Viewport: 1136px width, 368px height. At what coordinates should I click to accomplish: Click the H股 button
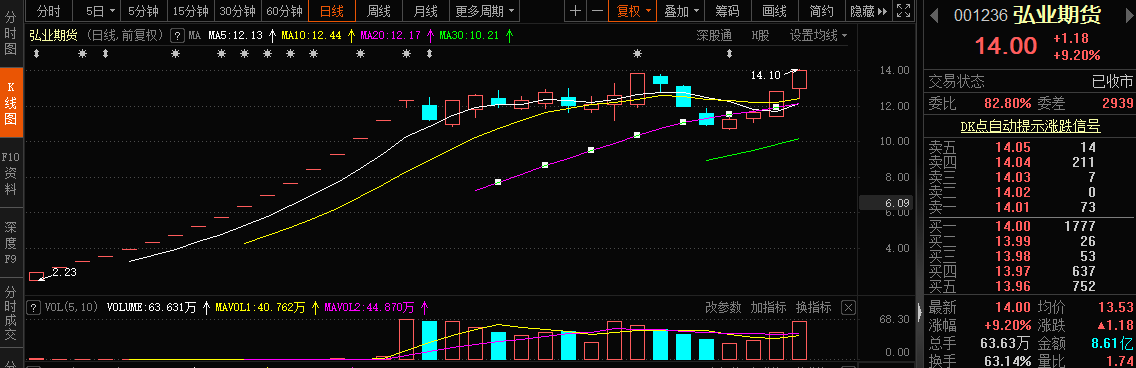click(761, 35)
